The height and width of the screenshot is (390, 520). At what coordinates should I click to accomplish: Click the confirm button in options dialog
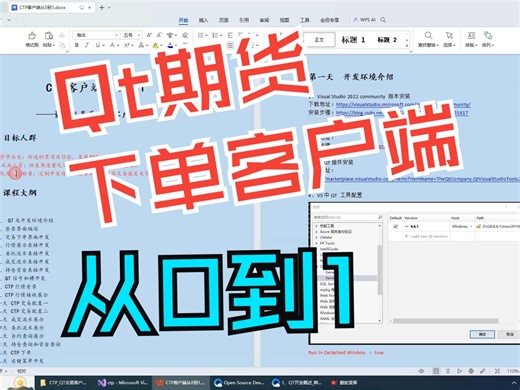[x=482, y=334]
